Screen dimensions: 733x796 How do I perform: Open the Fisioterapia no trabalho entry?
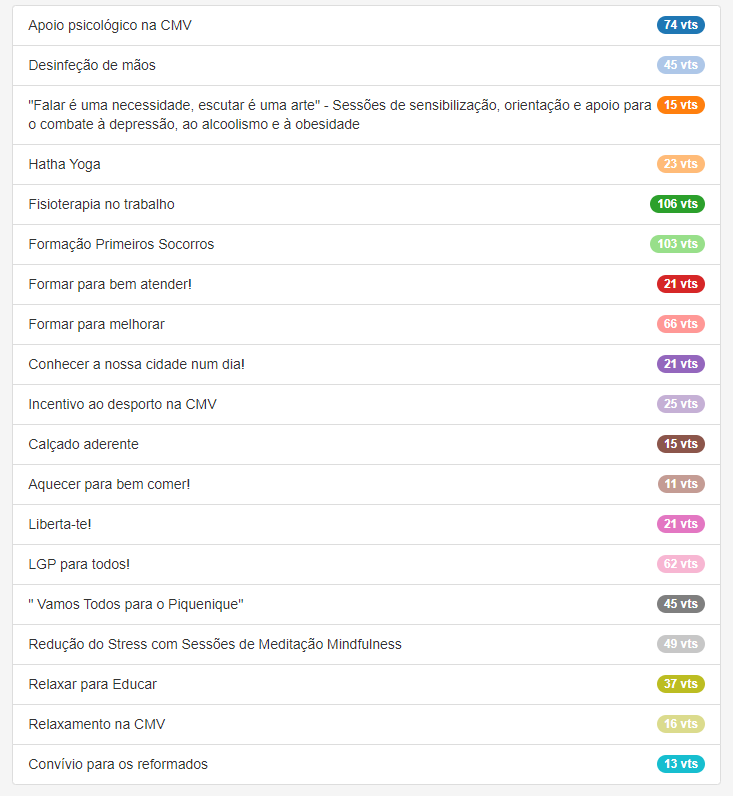101,204
